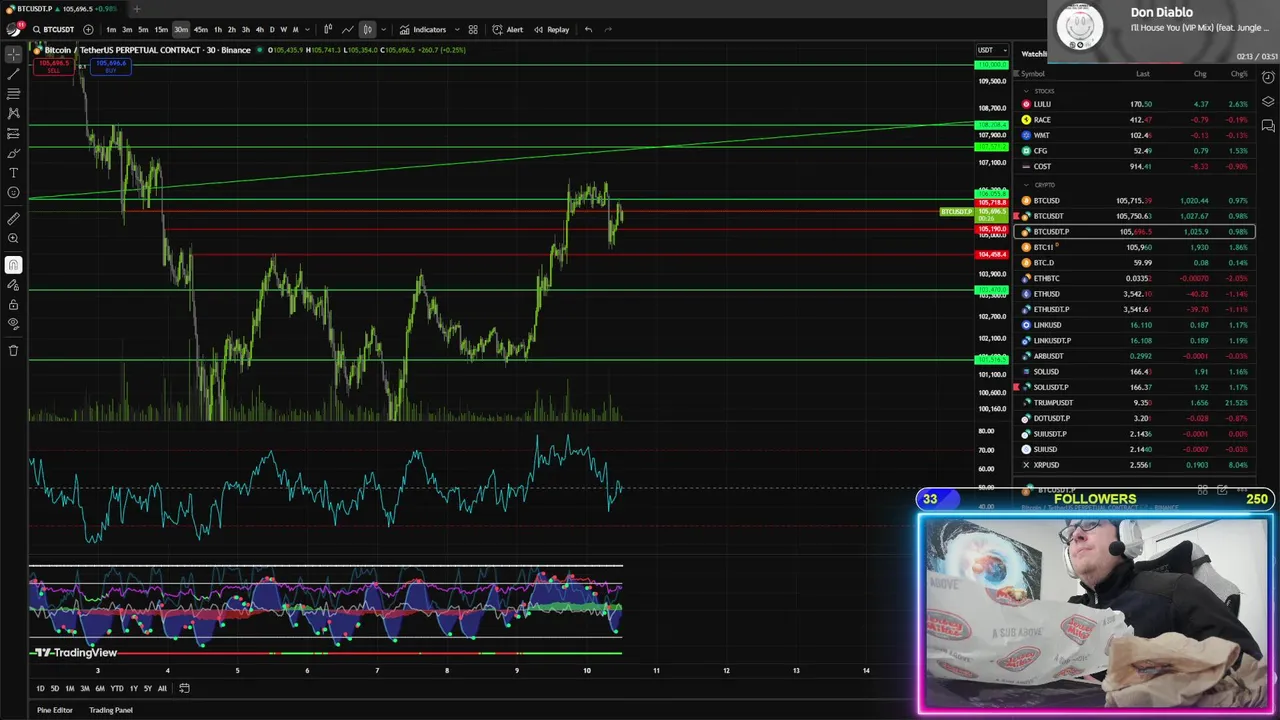Open the layout setup grid icon

[x=473, y=29]
